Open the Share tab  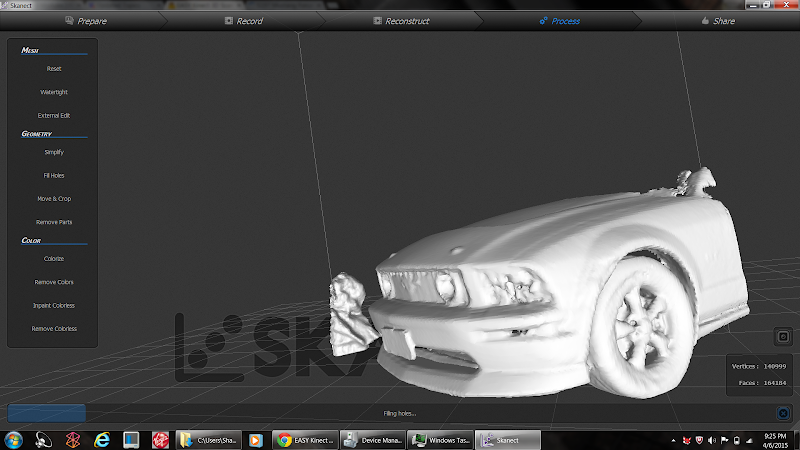click(x=718, y=21)
